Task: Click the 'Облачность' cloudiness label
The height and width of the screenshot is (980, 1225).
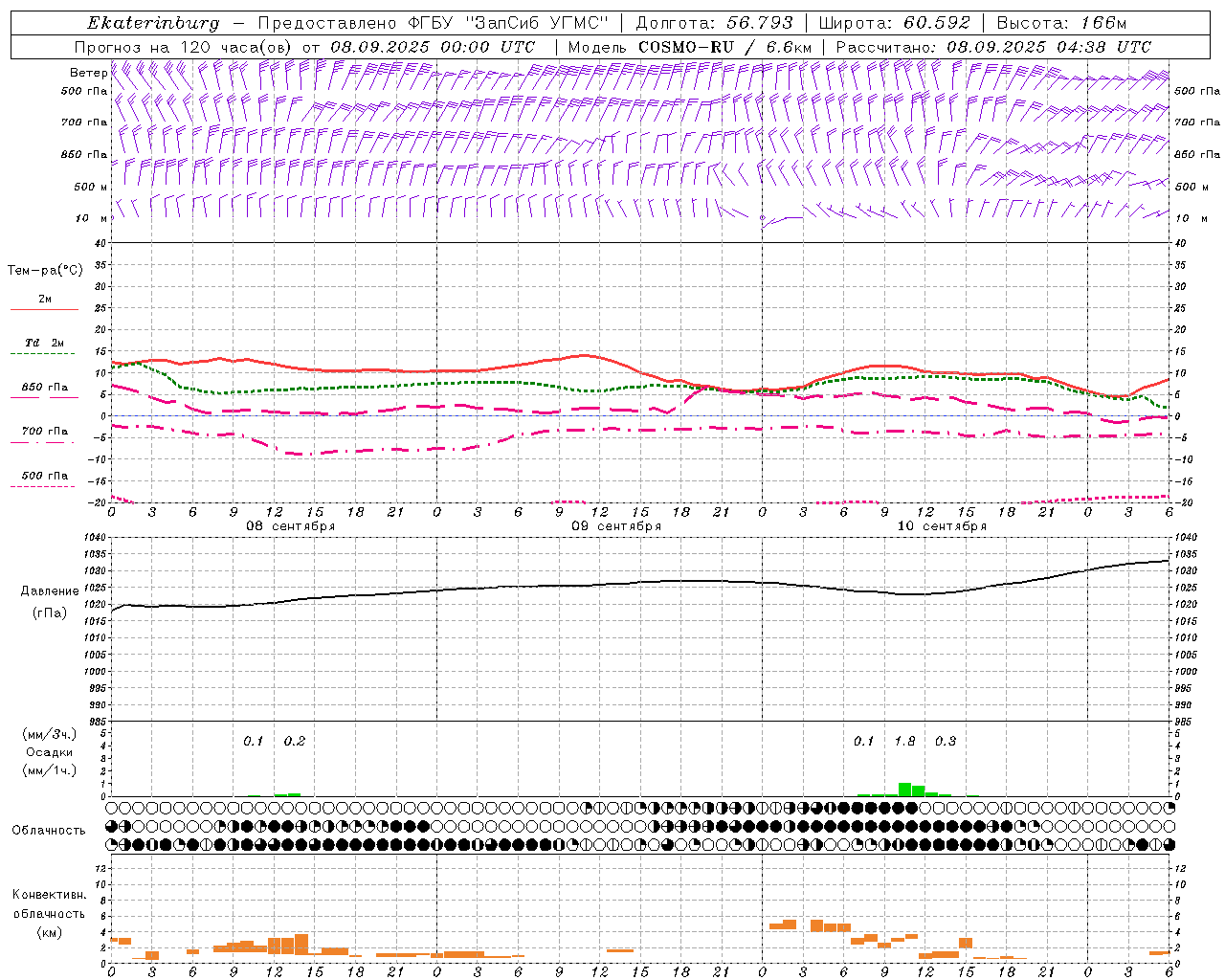Action: pos(49,831)
